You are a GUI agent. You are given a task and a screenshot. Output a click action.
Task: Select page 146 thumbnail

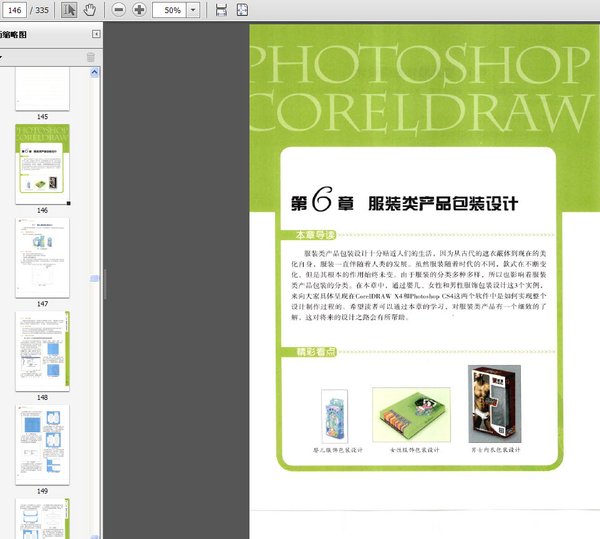(42, 163)
